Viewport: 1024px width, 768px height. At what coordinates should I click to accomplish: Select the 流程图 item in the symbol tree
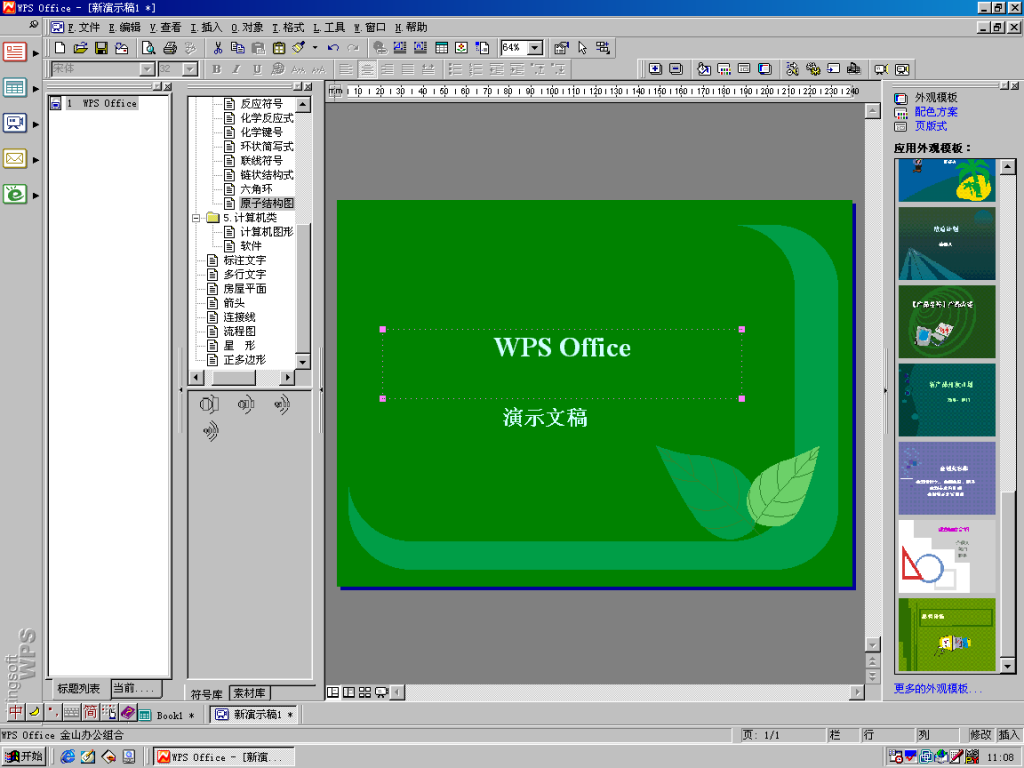240,331
